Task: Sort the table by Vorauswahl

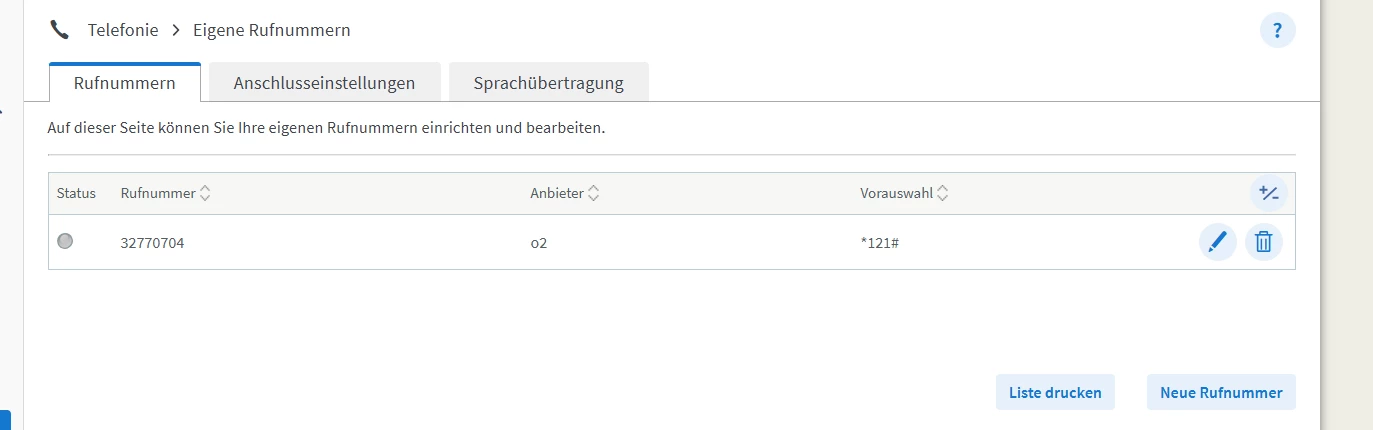Action: tap(942, 193)
